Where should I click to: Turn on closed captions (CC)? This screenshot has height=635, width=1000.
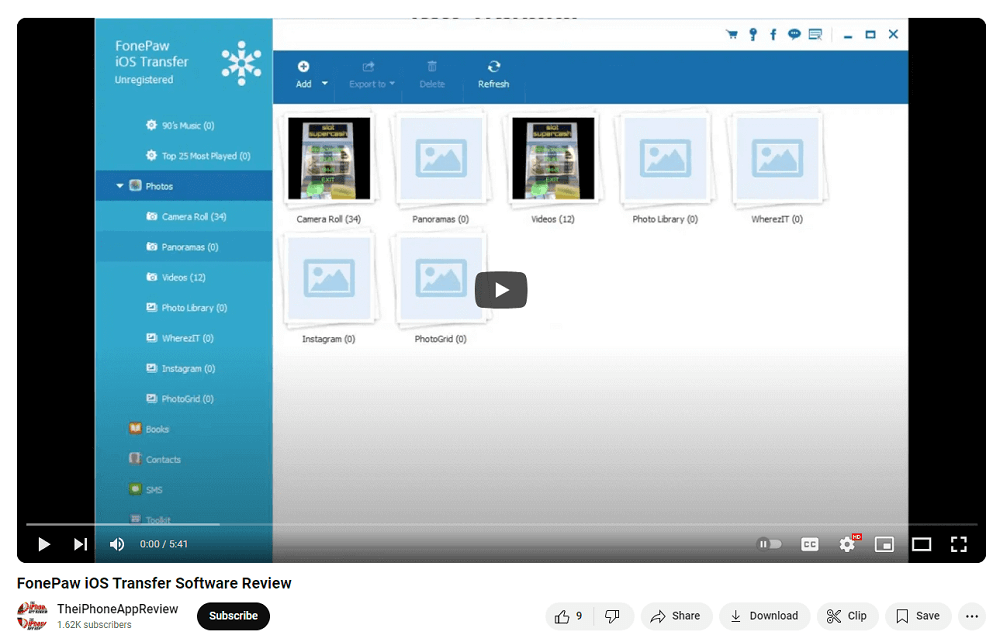809,544
